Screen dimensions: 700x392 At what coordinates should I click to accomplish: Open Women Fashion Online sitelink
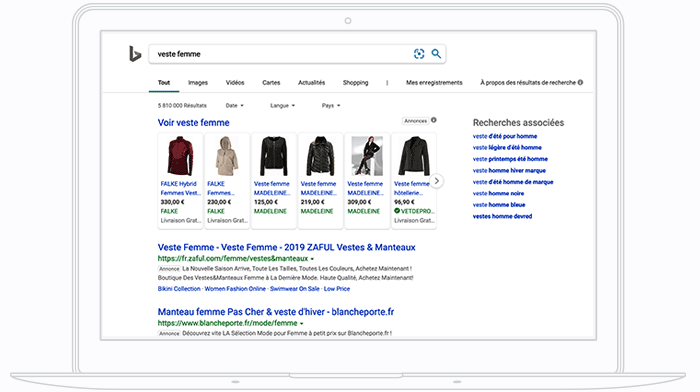(x=235, y=289)
